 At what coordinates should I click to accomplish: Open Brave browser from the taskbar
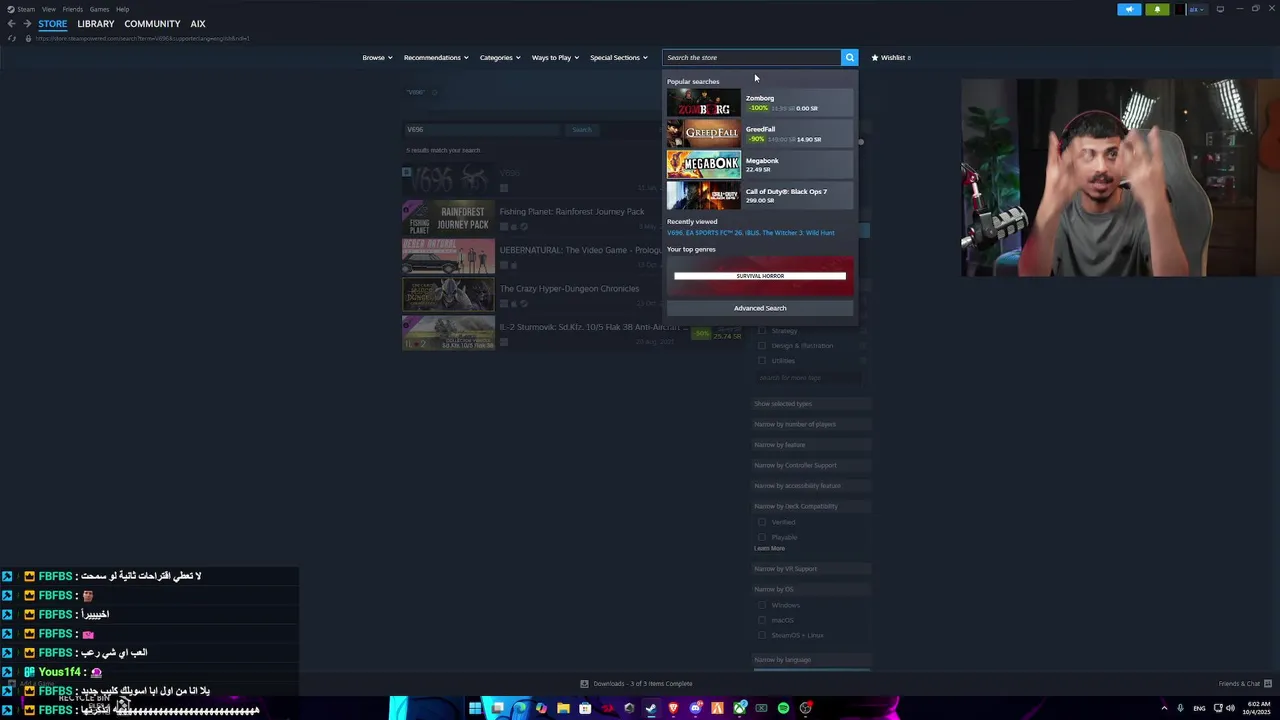pos(673,708)
